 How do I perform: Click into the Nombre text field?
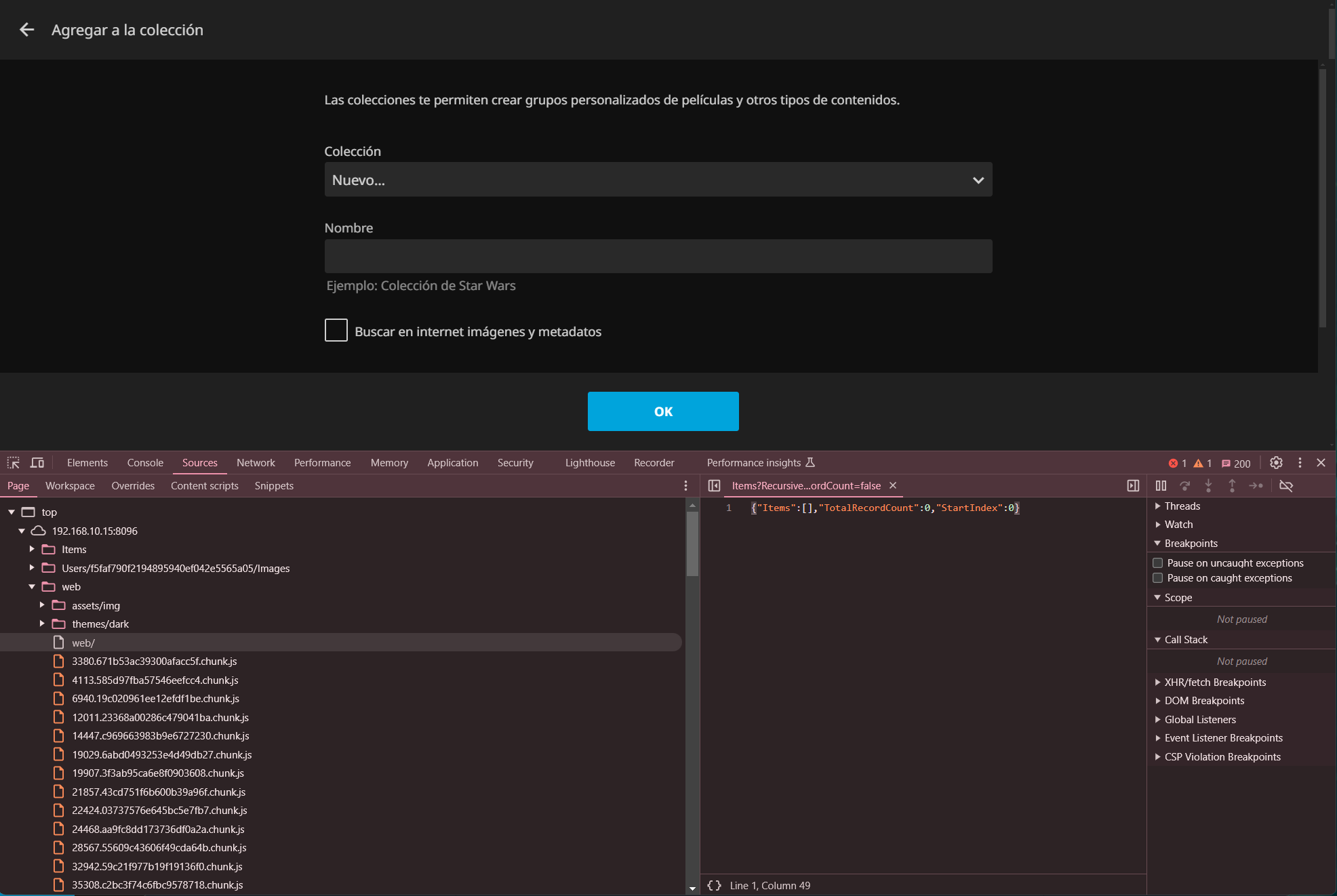point(658,256)
